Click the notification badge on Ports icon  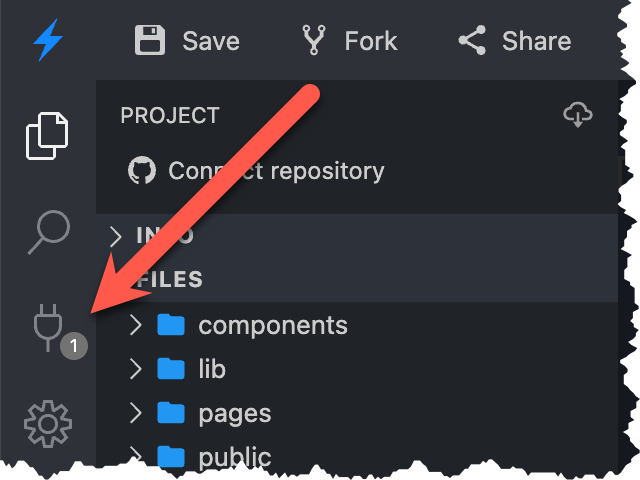(x=74, y=346)
